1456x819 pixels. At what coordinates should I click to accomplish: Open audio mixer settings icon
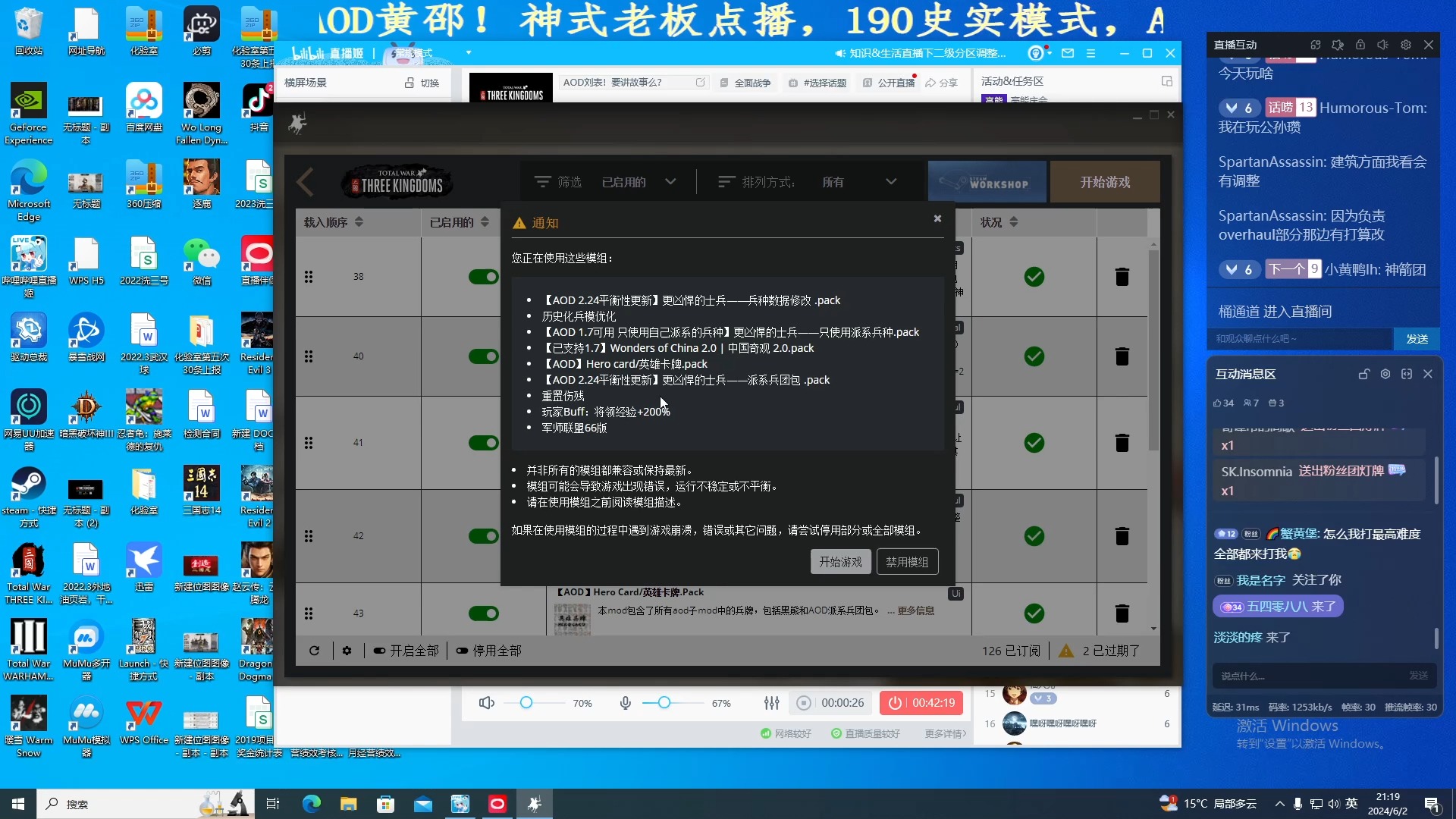point(772,703)
